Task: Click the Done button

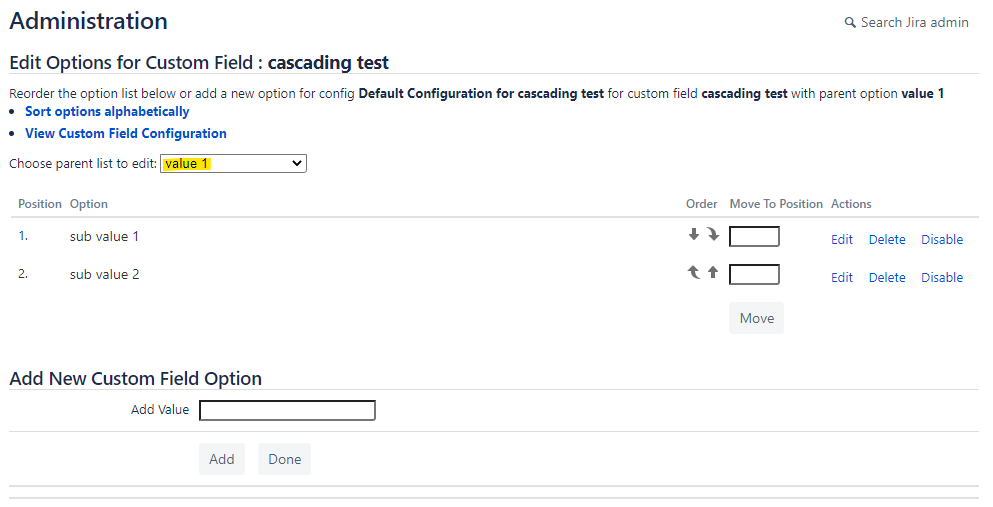Action: (x=284, y=459)
